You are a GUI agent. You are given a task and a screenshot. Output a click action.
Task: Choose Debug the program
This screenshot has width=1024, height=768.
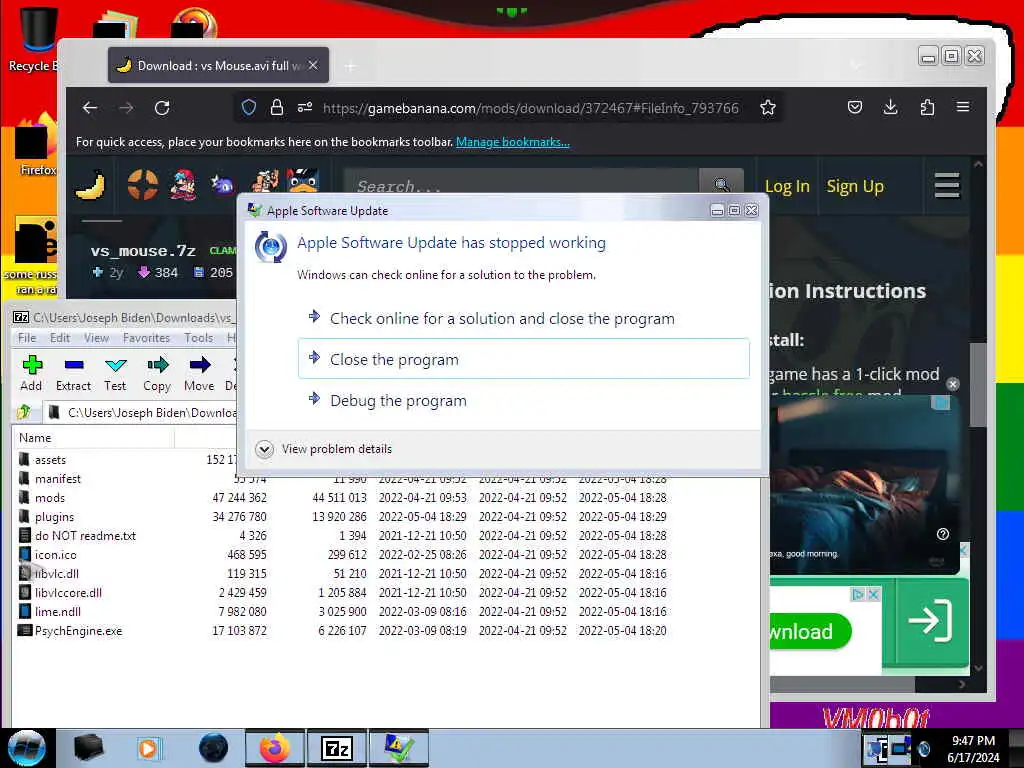[x=524, y=400]
